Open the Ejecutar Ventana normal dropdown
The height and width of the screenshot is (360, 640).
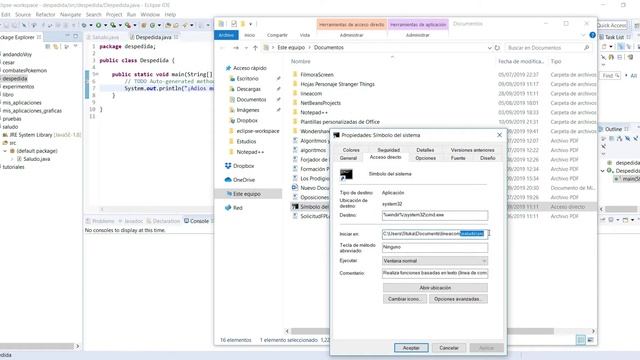(x=435, y=261)
